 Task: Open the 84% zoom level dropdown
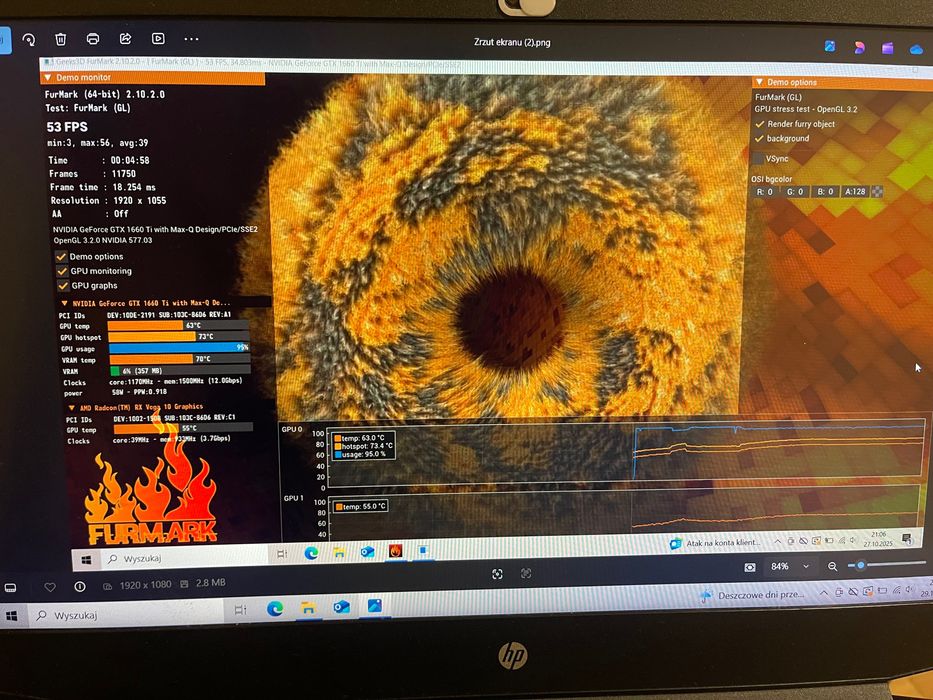[806, 566]
